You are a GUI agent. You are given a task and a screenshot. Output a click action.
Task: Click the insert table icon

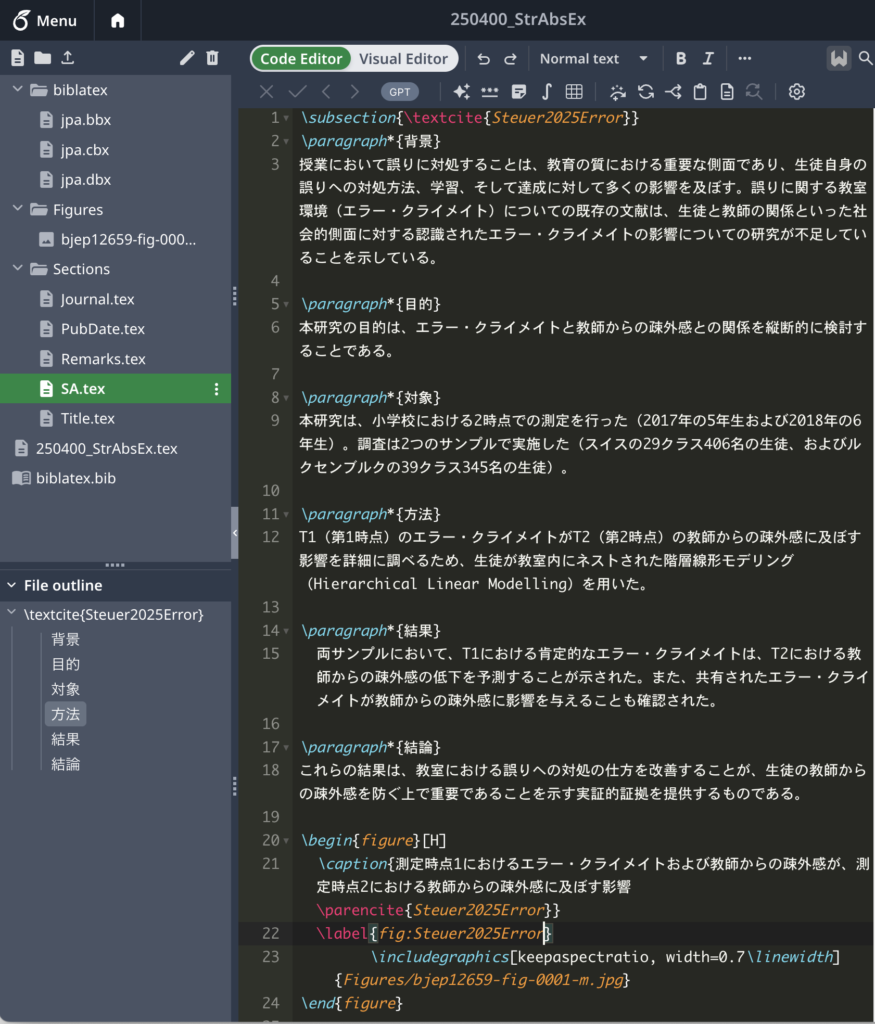coord(574,92)
